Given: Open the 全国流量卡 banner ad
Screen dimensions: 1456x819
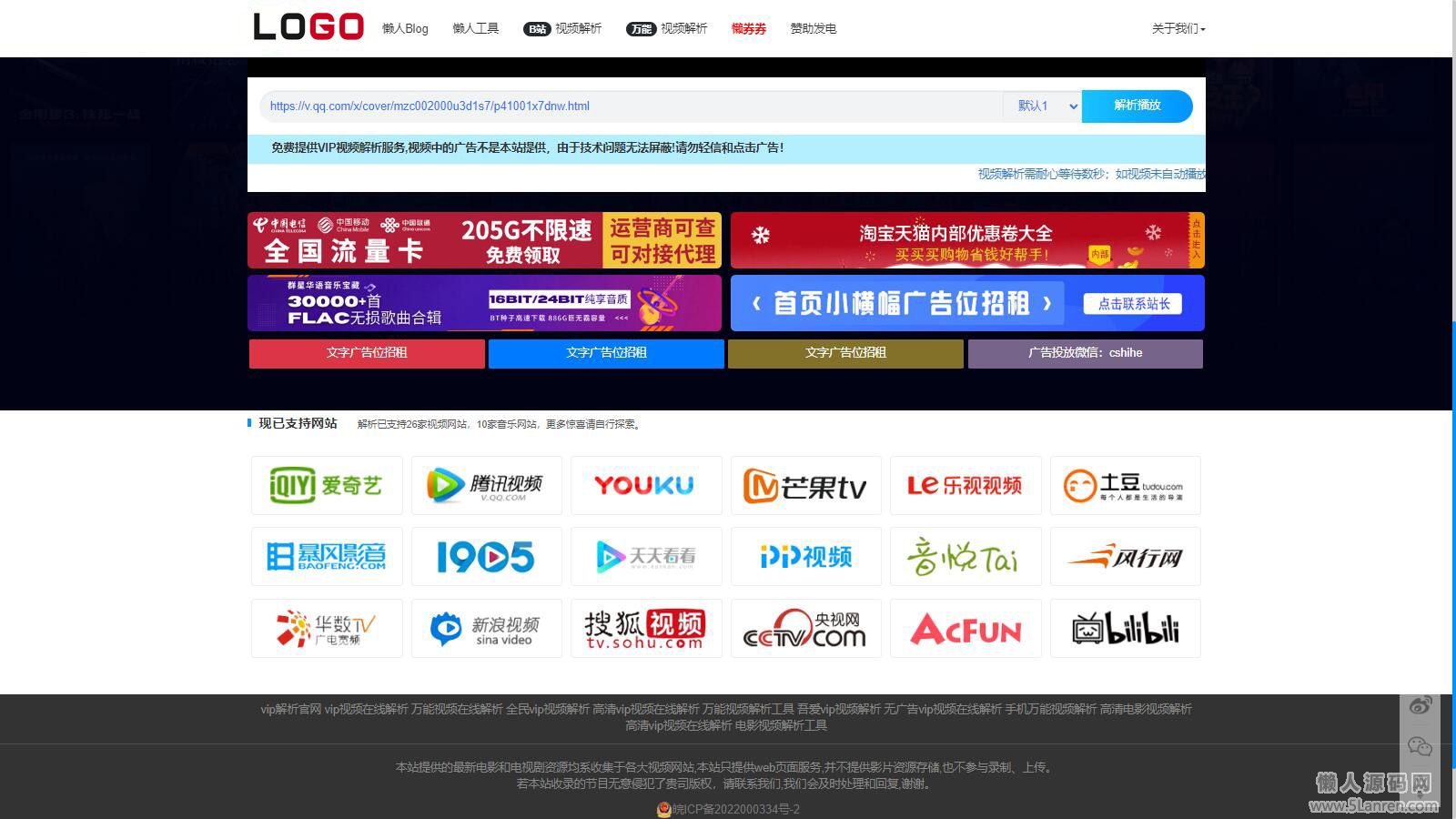Looking at the screenshot, I should [484, 240].
